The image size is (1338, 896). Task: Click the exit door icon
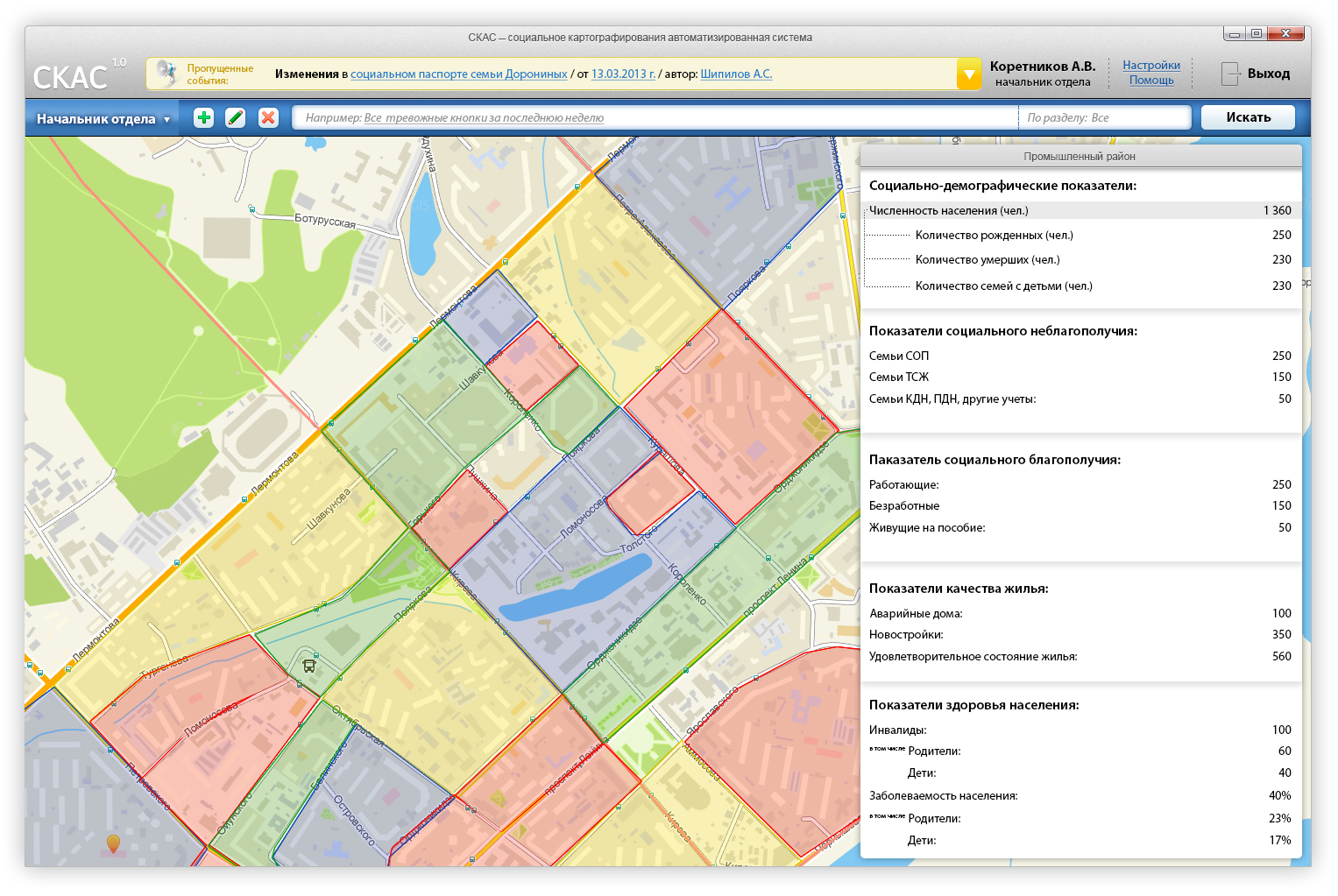point(1230,74)
